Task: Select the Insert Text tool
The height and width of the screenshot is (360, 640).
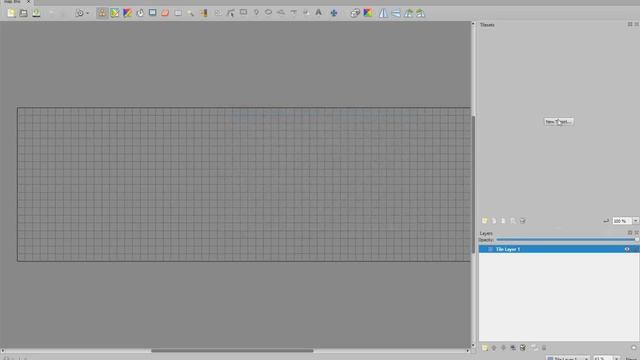Action: tap(318, 13)
